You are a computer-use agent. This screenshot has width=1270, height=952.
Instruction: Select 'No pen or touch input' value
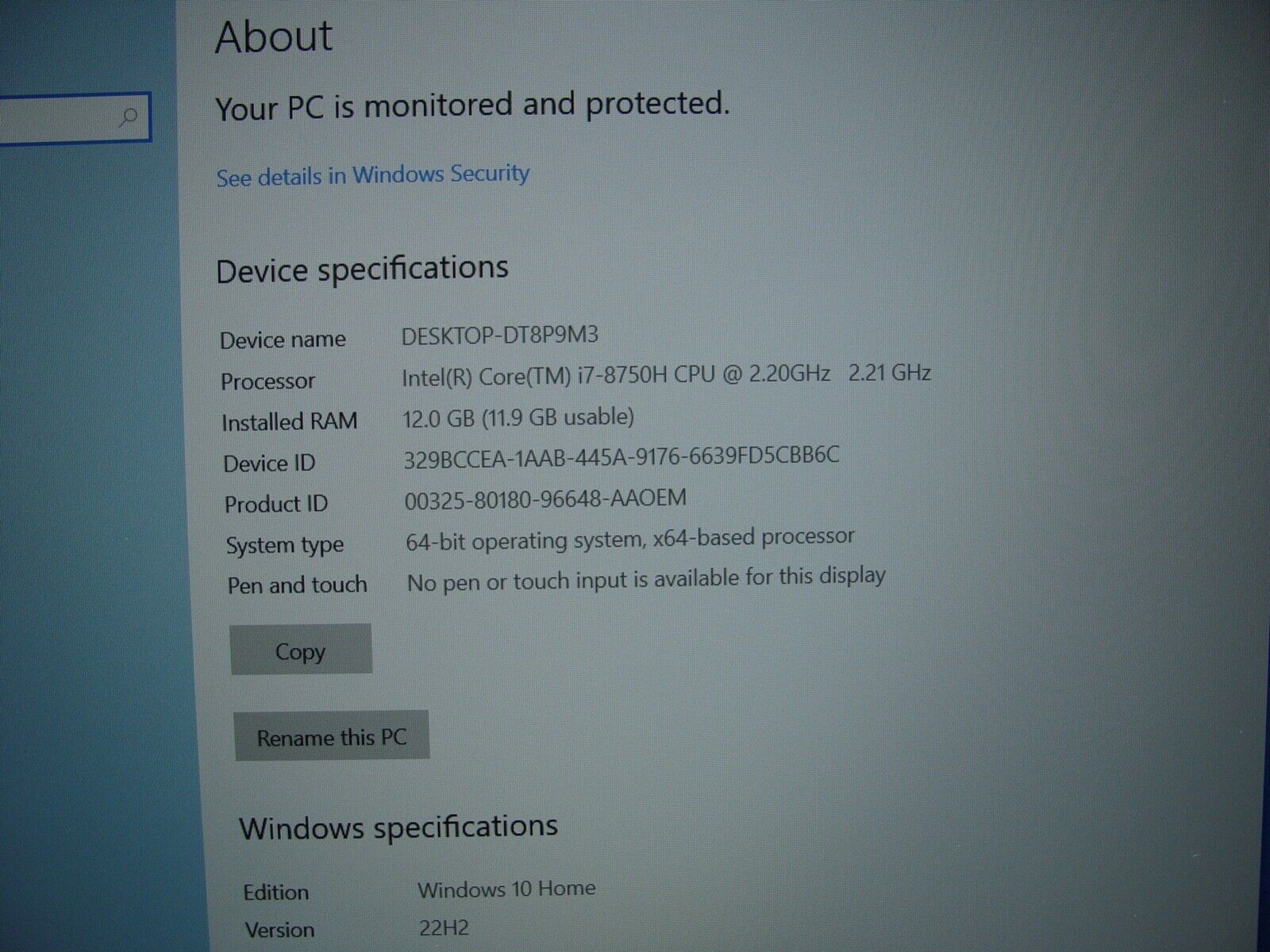[646, 578]
